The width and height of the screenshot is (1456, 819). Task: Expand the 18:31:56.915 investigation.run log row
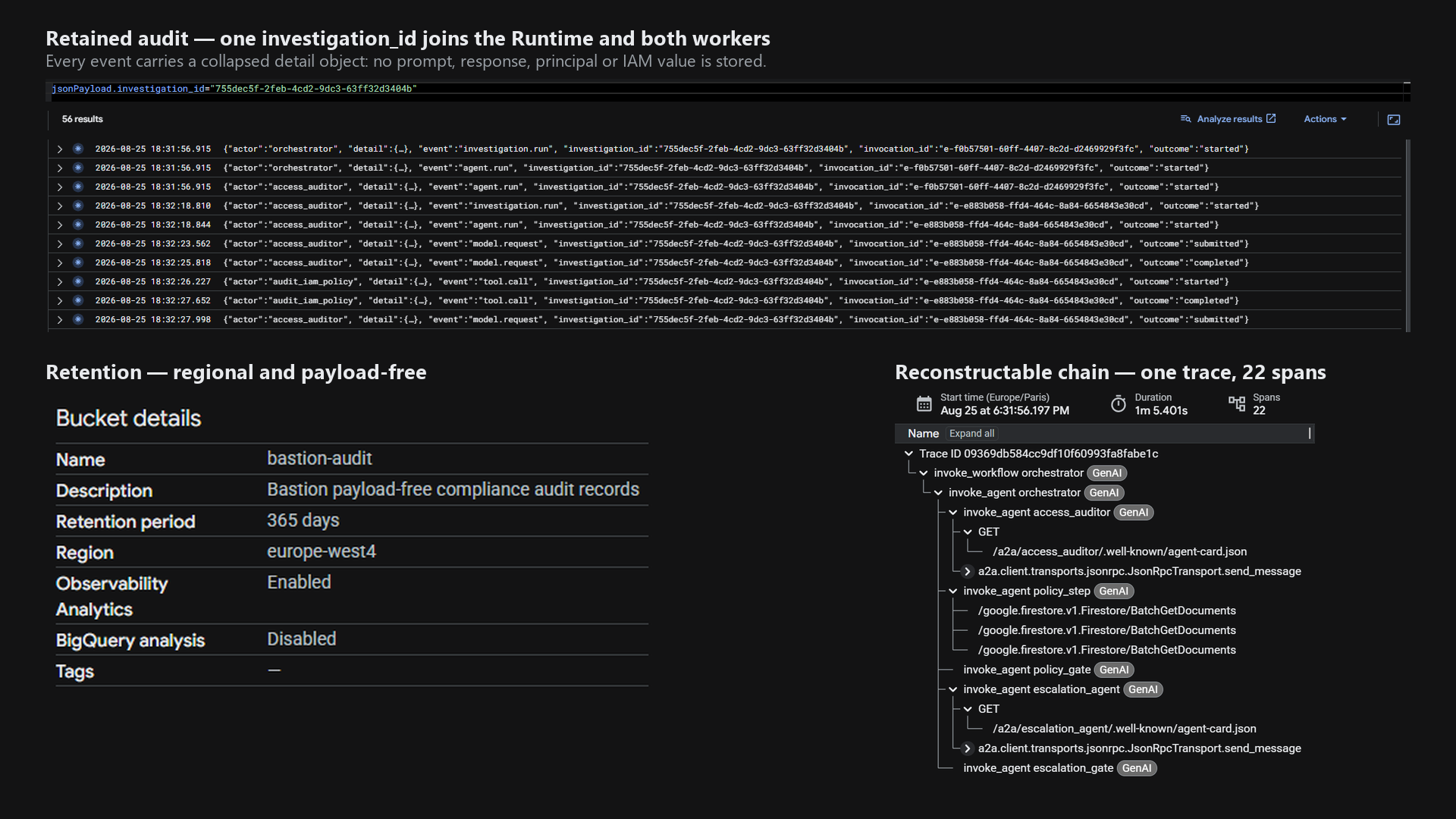[x=60, y=149]
